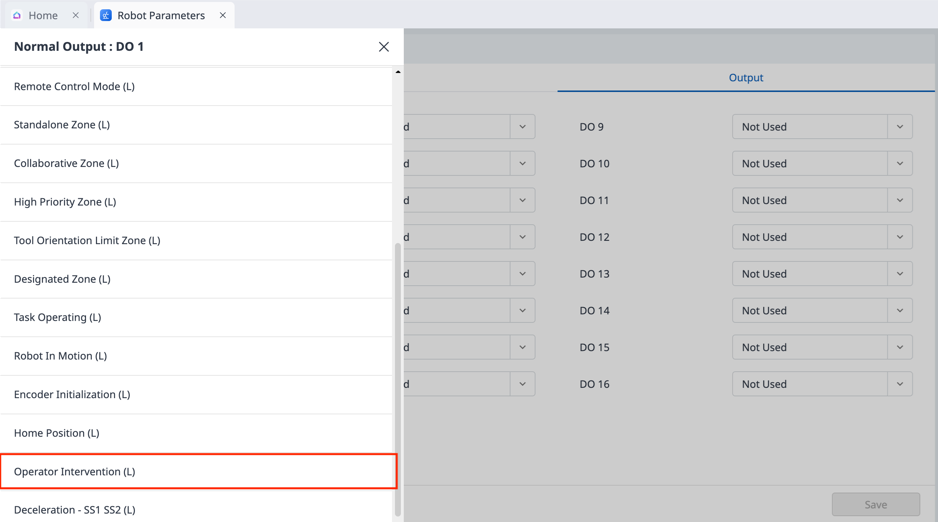Close the Normal Output DO 1 panel
The image size is (938, 522).
point(383,47)
